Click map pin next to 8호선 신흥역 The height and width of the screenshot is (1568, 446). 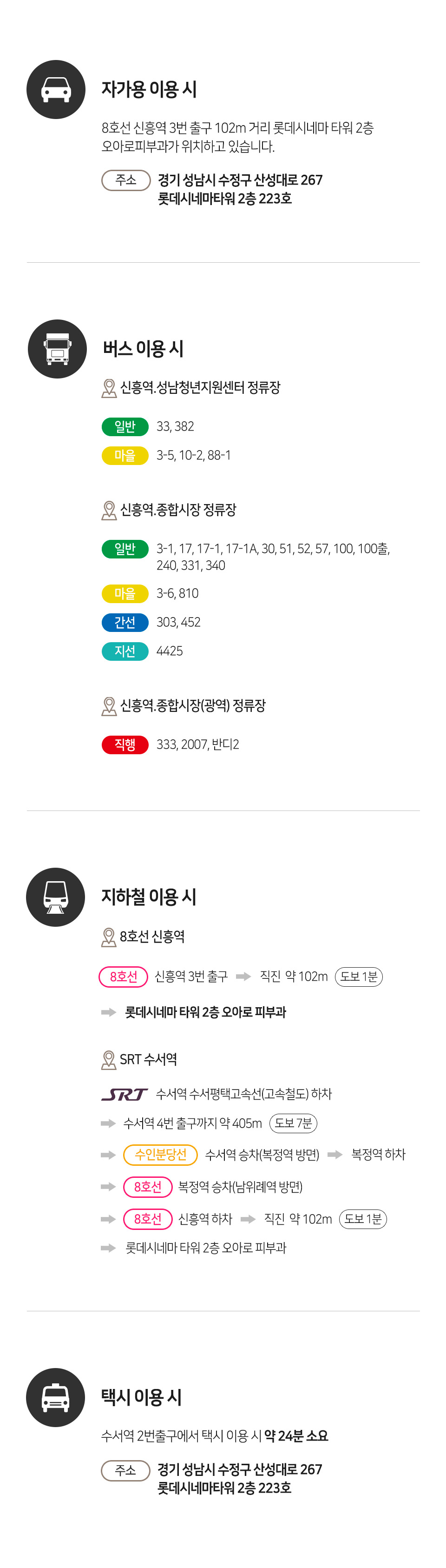tap(108, 937)
